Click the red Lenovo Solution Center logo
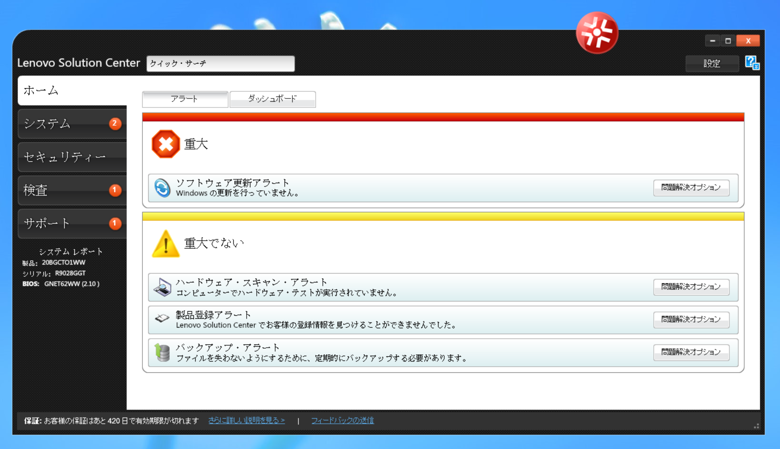780x449 pixels. [597, 33]
